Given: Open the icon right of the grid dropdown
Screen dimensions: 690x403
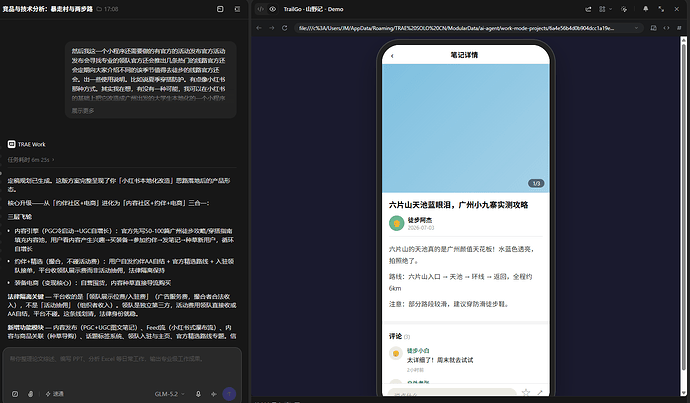Looking at the screenshot, I should [x=624, y=9].
